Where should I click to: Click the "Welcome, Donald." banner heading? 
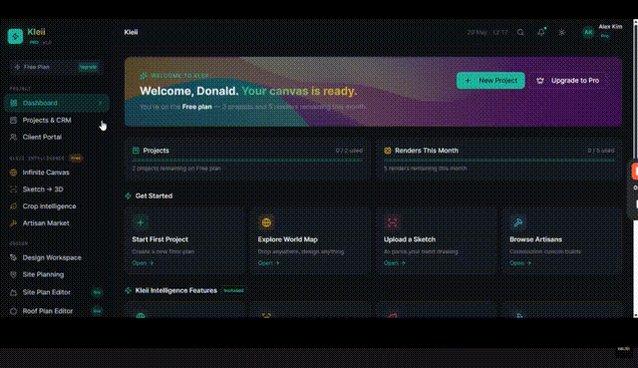pyautogui.click(x=189, y=91)
